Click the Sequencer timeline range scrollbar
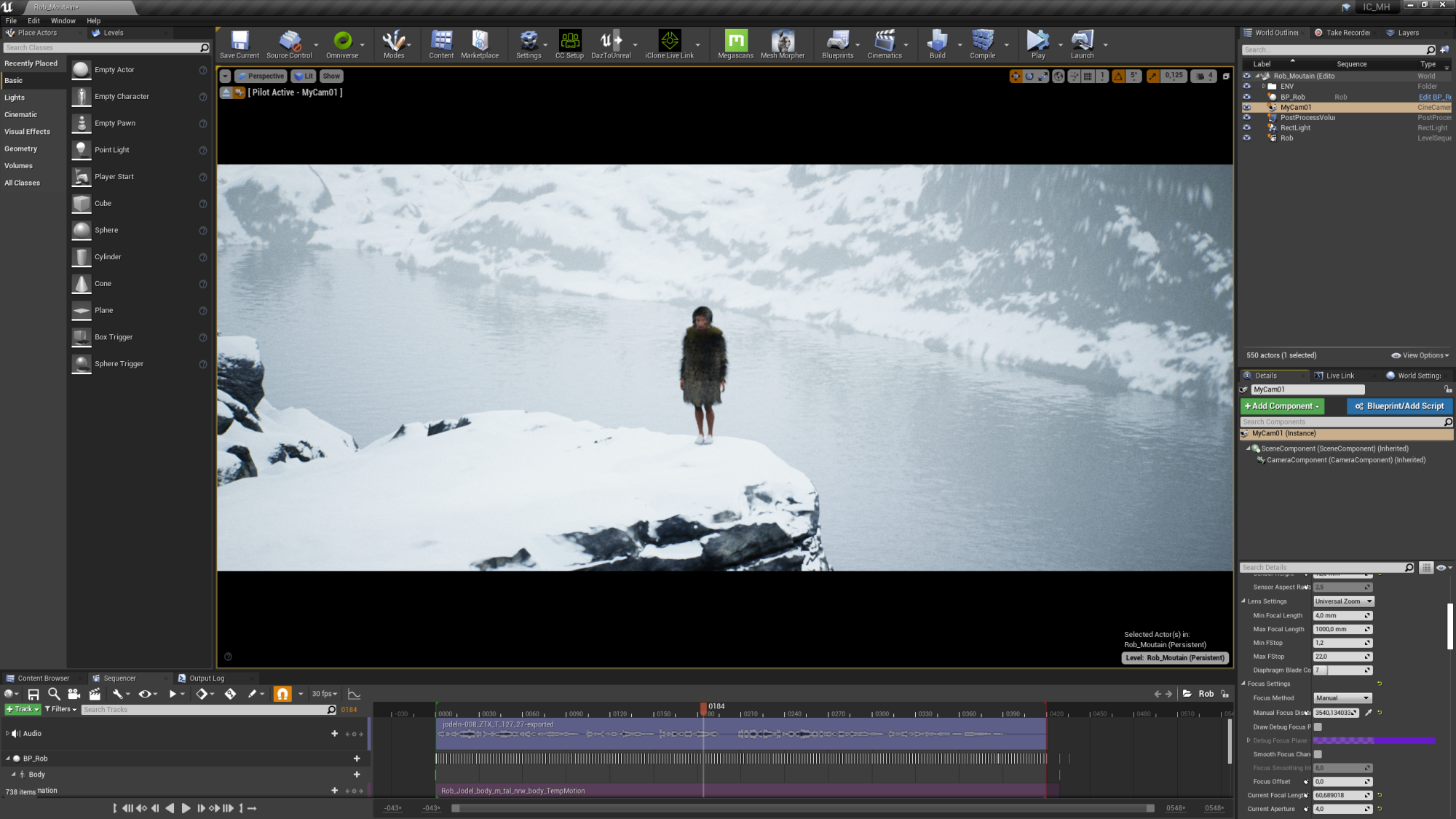The width and height of the screenshot is (1456, 819). click(x=802, y=808)
